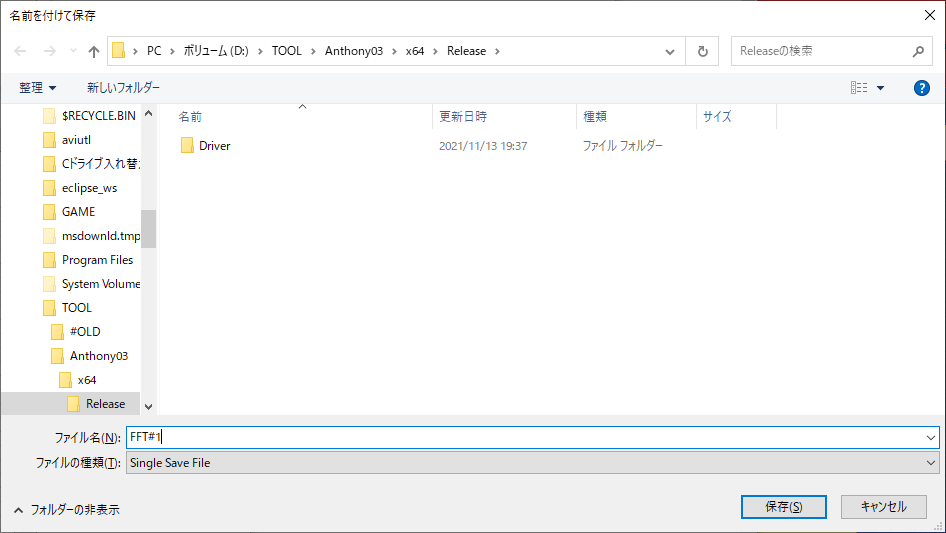The image size is (946, 533).
Task: Sort by 名前 column header
Action: [190, 116]
